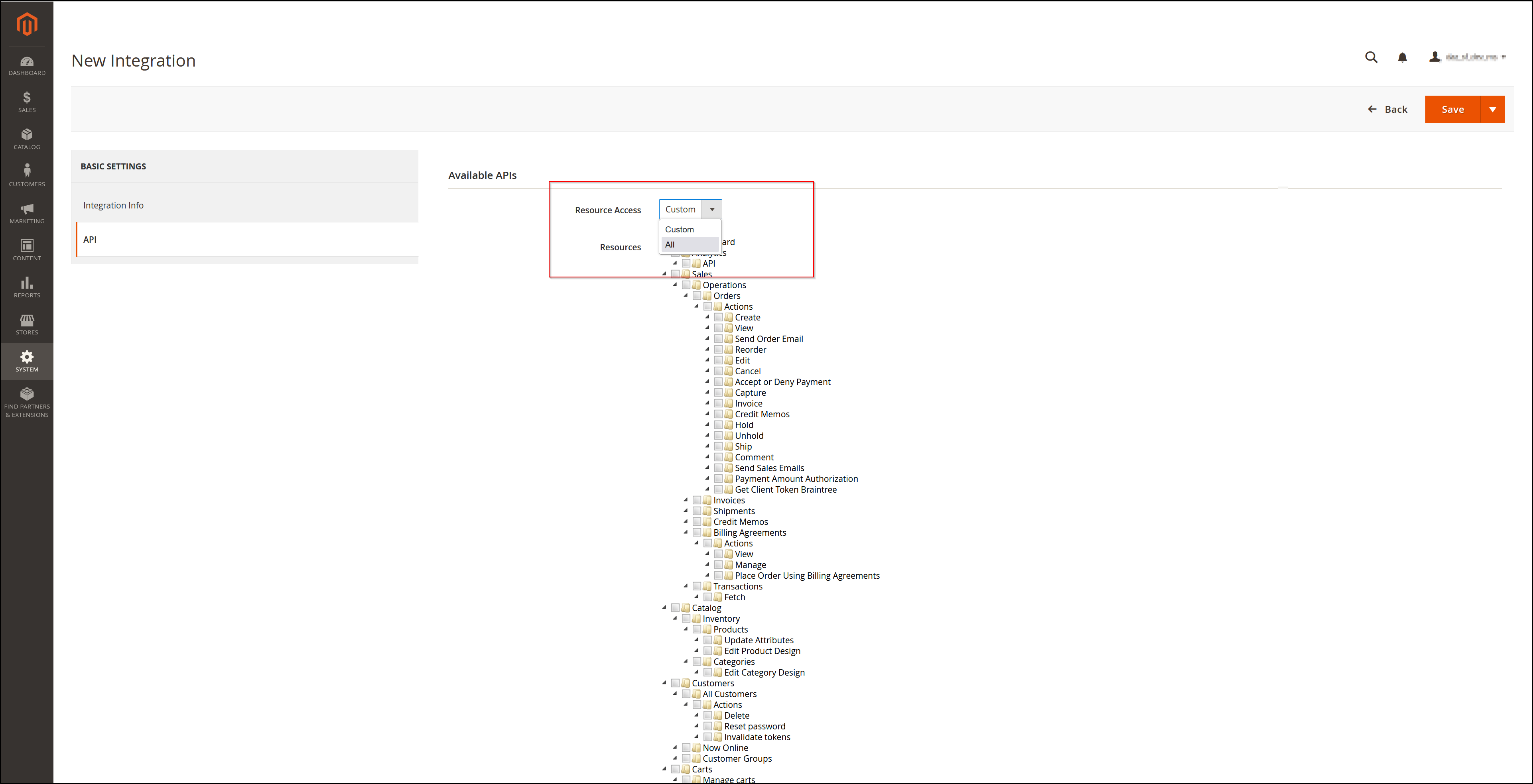Check the Cancel checkbox
The image size is (1533, 784).
point(718,371)
